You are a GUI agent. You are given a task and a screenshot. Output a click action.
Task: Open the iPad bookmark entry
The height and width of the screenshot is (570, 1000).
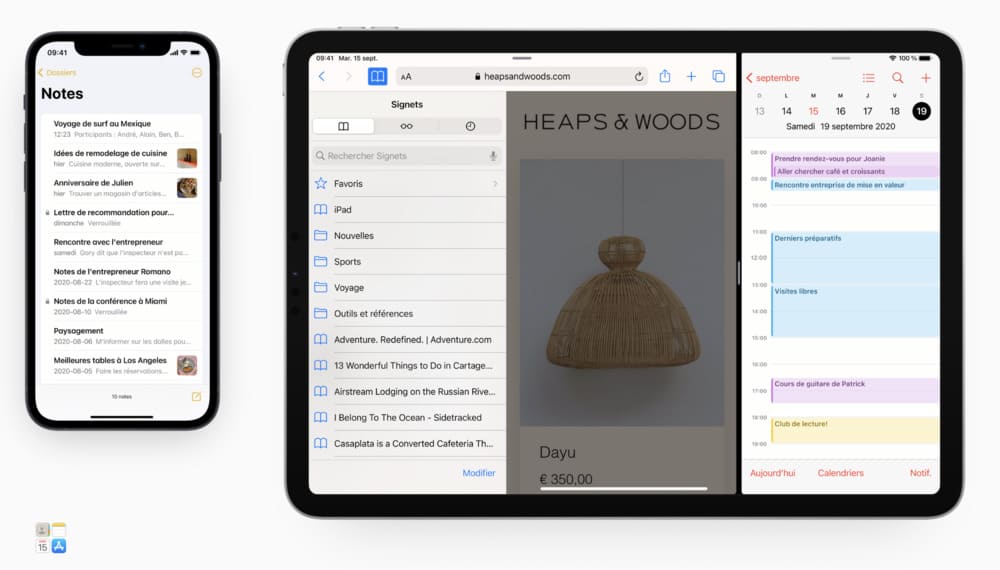coord(407,209)
